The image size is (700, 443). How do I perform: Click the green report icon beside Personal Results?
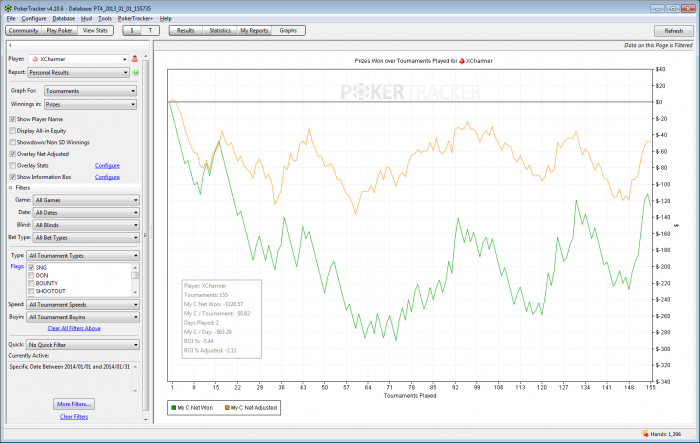[x=136, y=72]
